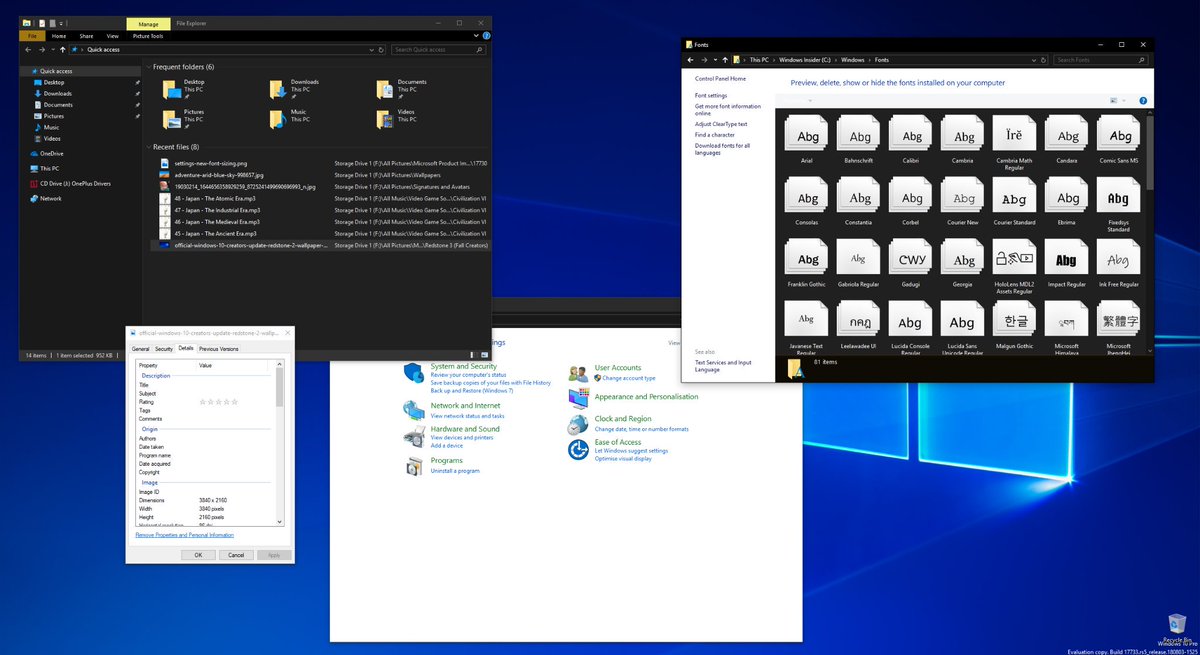This screenshot has height=655, width=1200.
Task: Switch to the View ribbon tab
Action: click(112, 36)
